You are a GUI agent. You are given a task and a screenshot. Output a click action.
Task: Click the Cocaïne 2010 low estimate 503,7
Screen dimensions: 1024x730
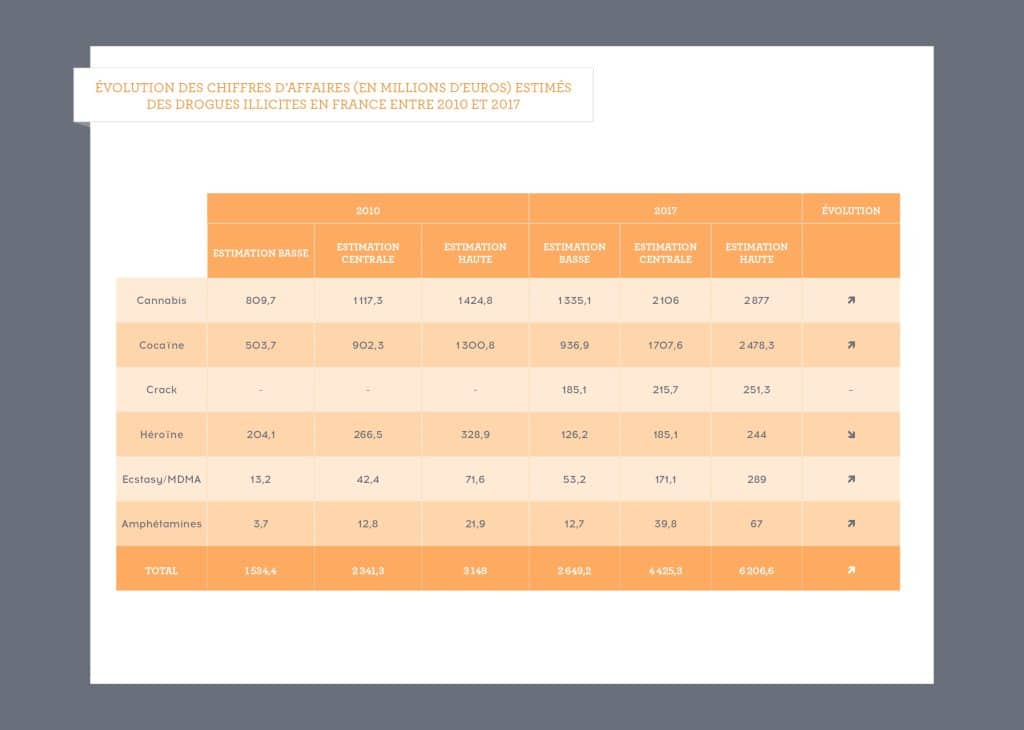click(260, 345)
